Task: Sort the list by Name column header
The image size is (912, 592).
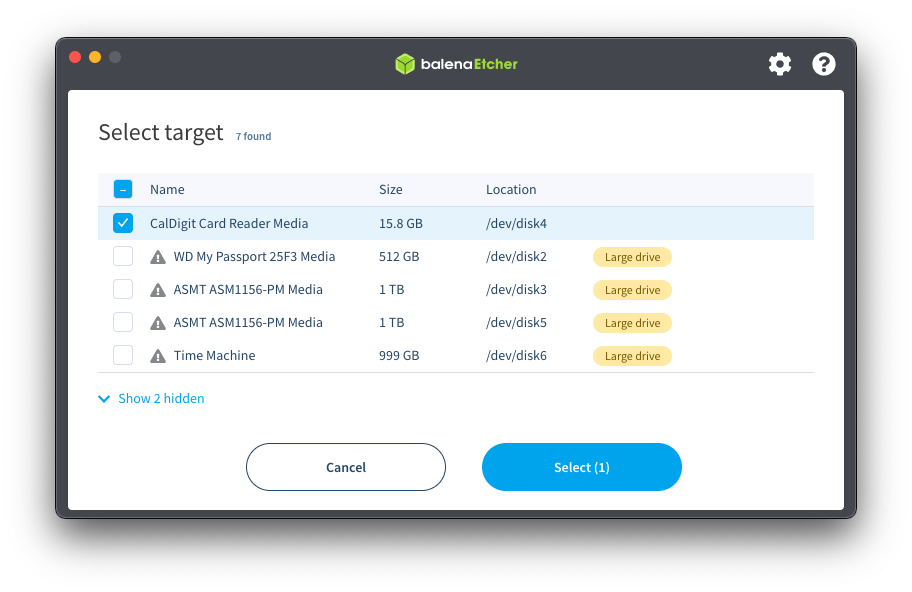Action: point(167,190)
